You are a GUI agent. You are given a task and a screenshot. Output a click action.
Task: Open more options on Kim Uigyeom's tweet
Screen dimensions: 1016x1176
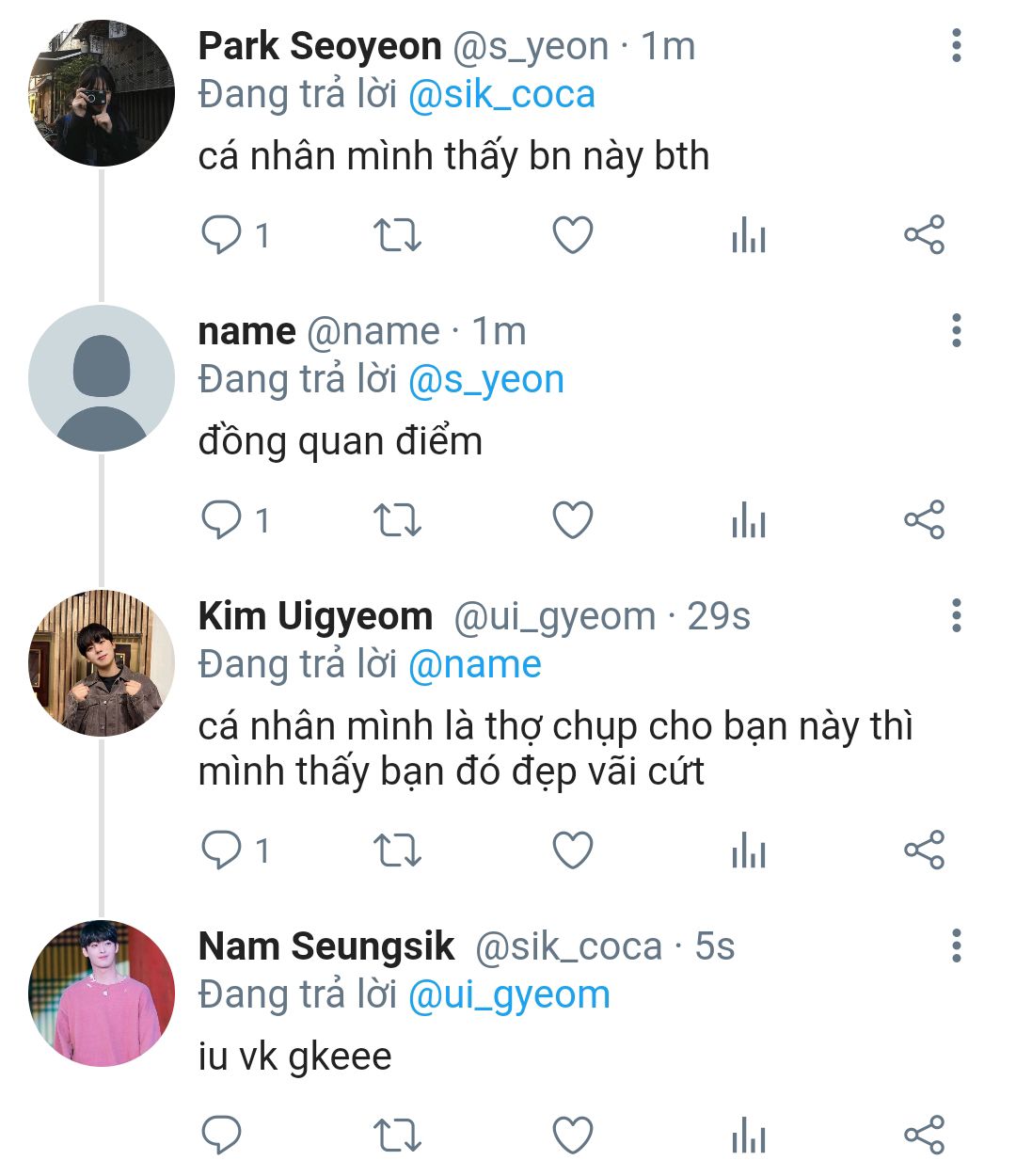point(956,616)
